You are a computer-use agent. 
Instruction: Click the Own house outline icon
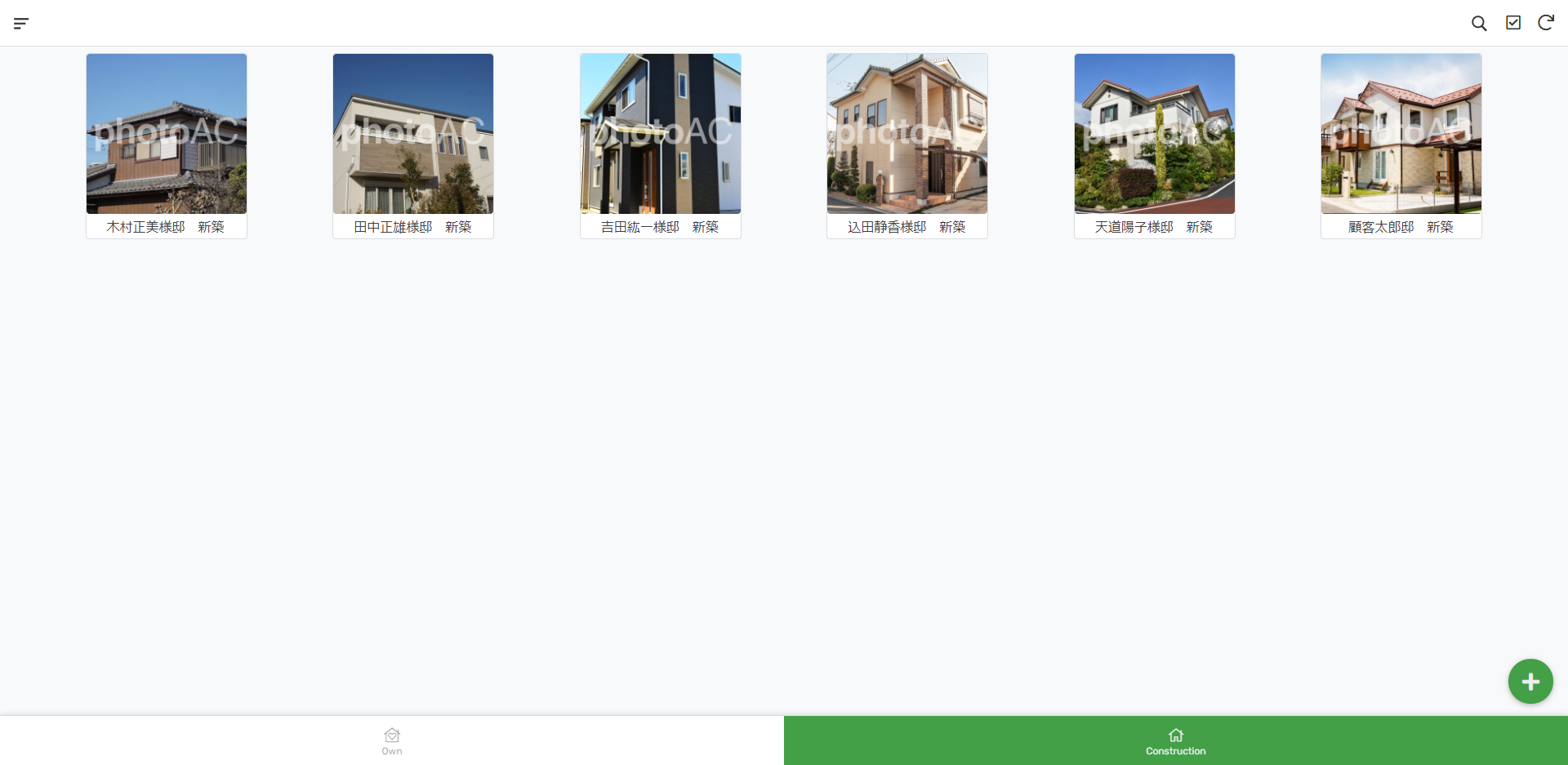click(x=391, y=734)
